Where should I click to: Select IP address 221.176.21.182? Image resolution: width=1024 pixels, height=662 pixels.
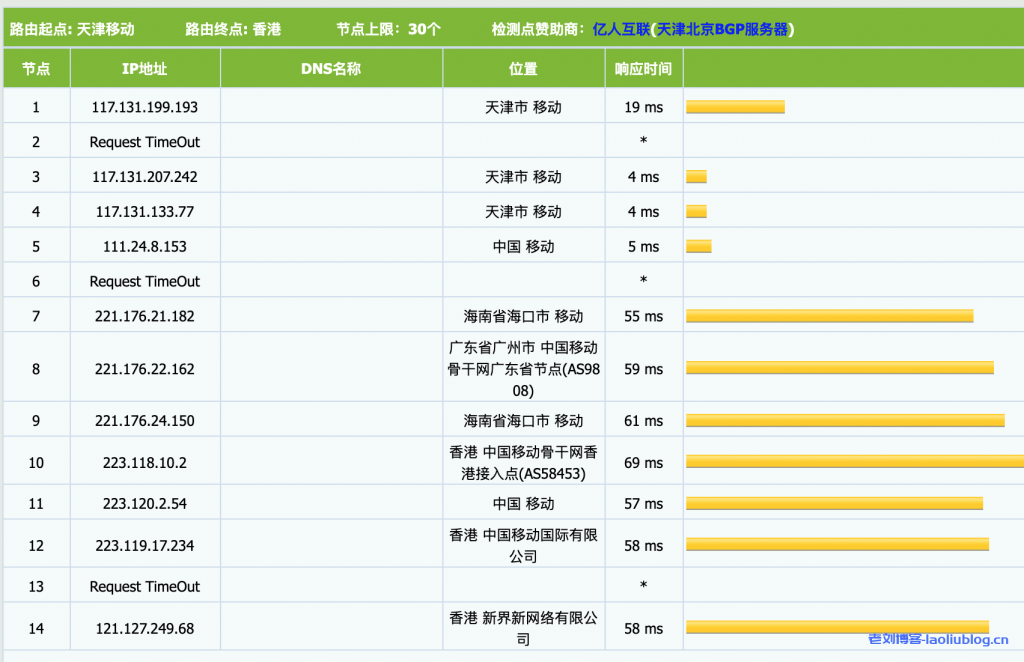click(144, 316)
